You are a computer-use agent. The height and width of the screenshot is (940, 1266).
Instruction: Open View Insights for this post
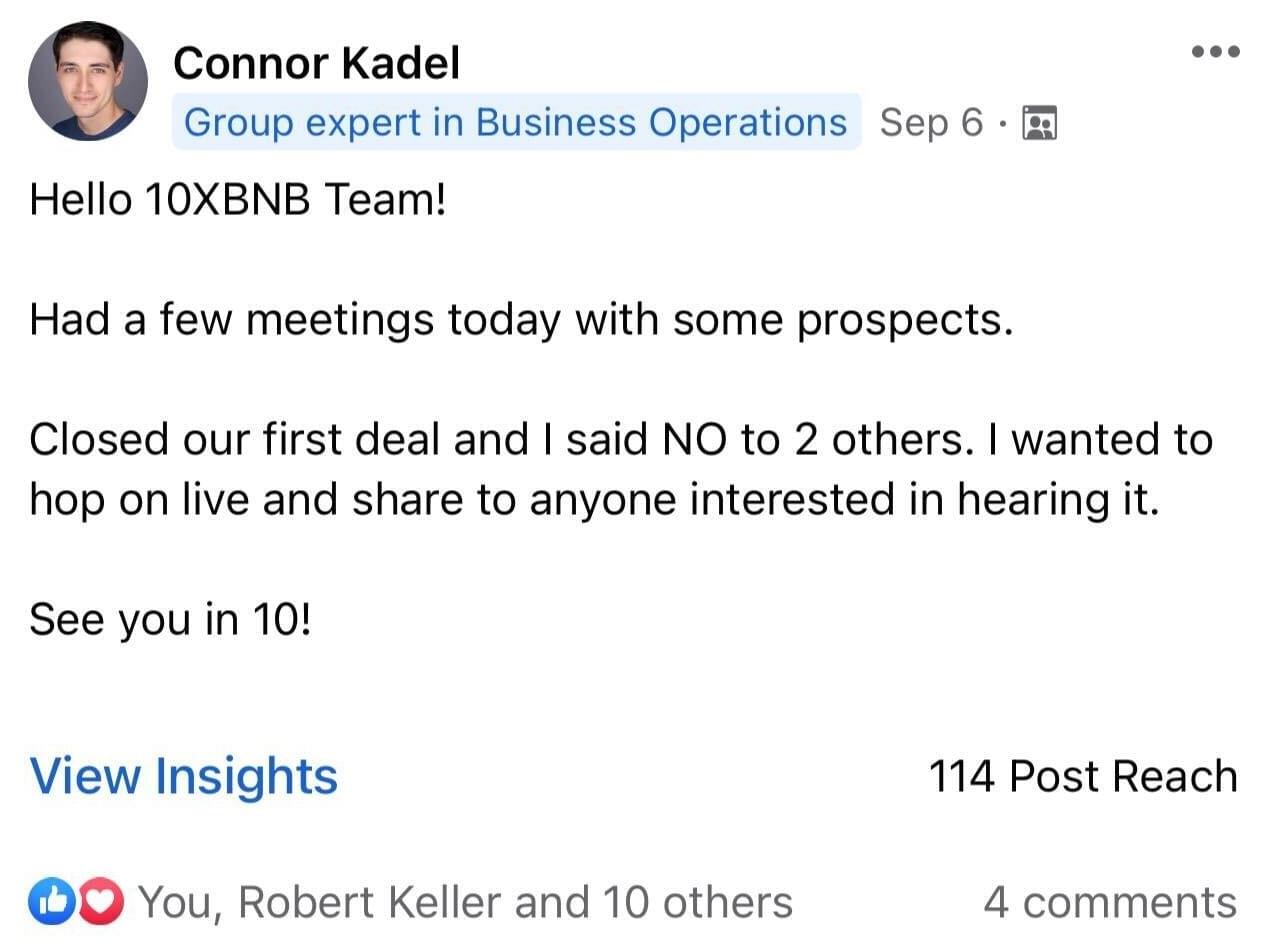184,777
